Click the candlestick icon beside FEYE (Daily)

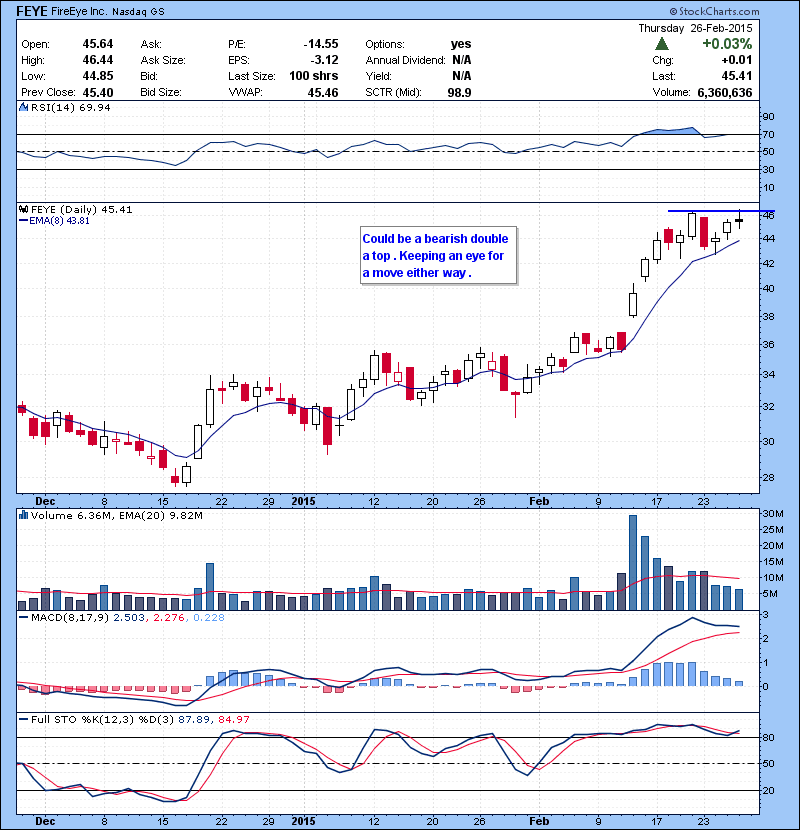point(23,209)
